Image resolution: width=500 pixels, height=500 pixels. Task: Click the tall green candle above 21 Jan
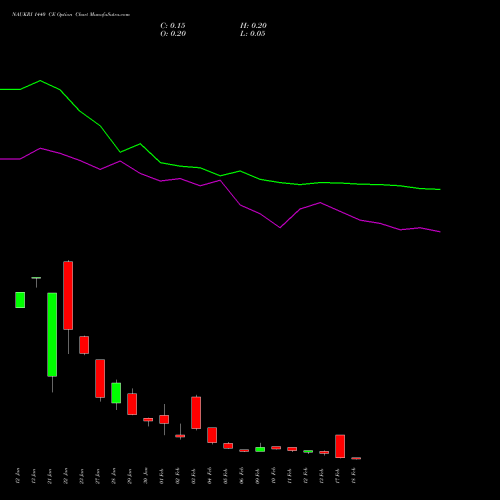tap(52, 335)
